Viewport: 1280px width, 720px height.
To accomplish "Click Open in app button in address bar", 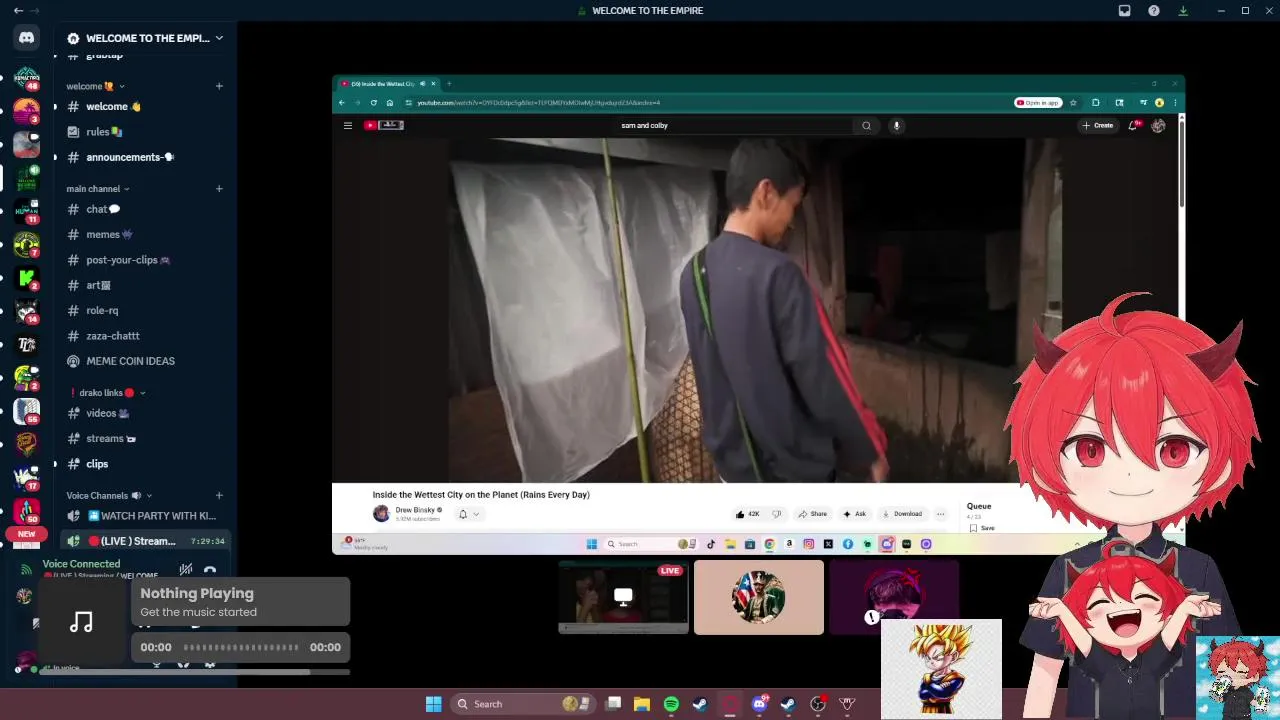I will pos(1037,102).
